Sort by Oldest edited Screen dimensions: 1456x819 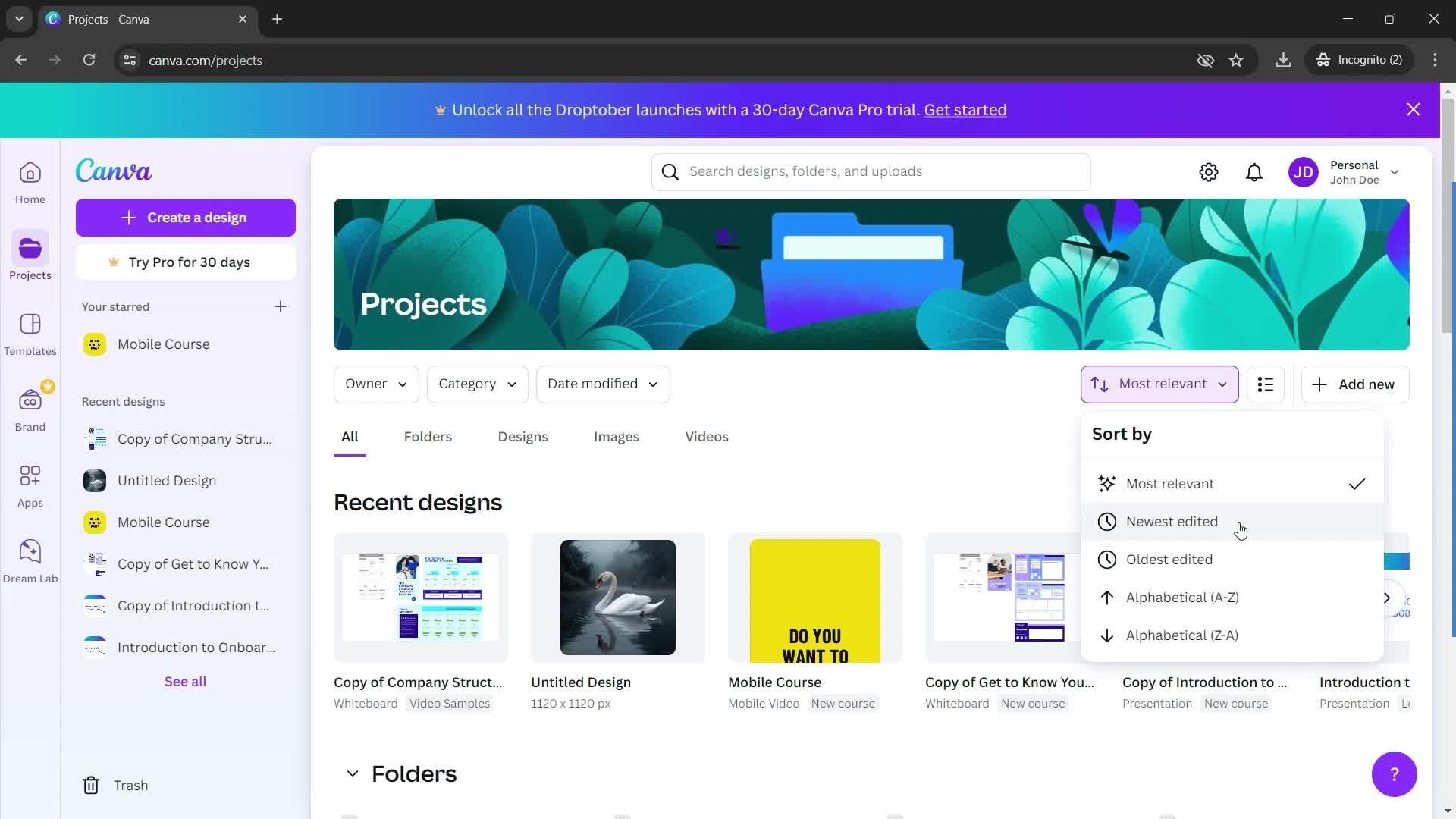(x=1232, y=560)
